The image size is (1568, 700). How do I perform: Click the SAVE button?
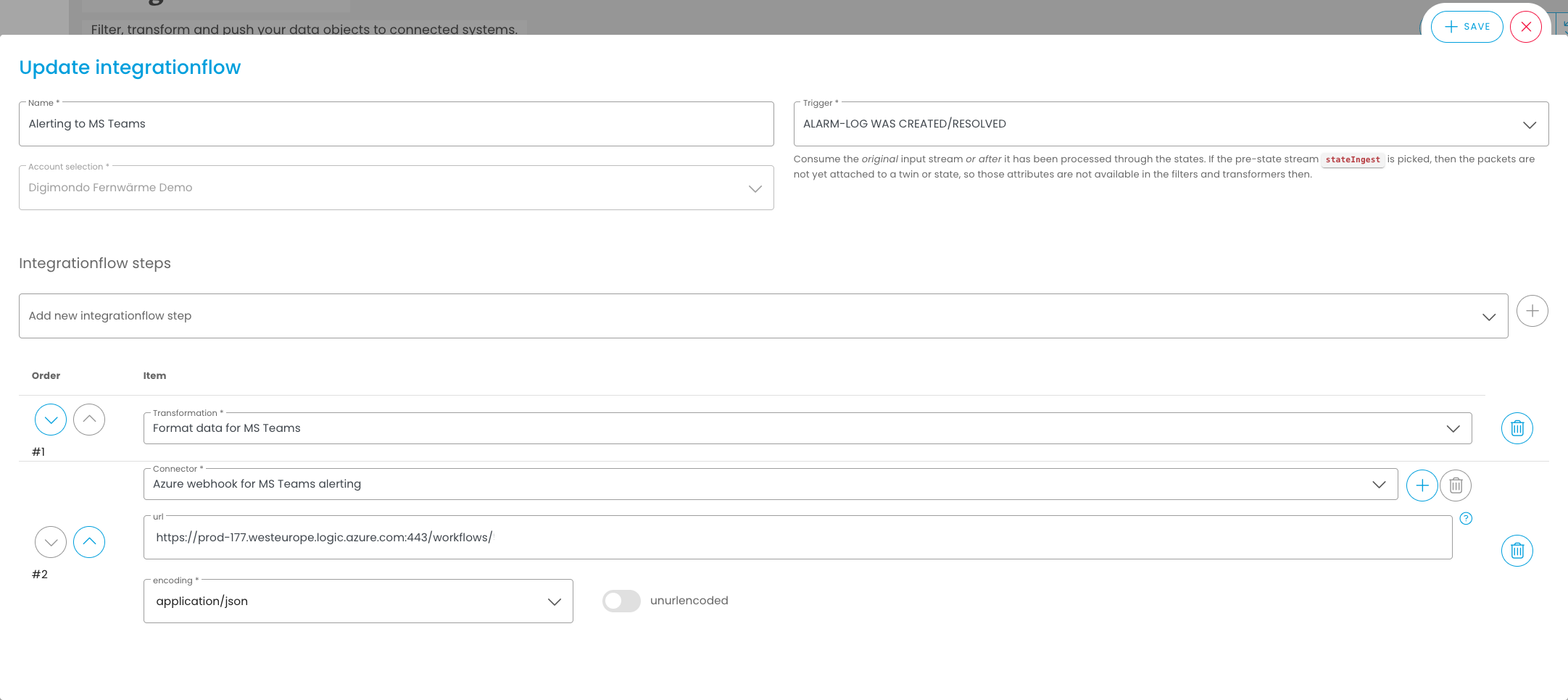pos(1467,26)
